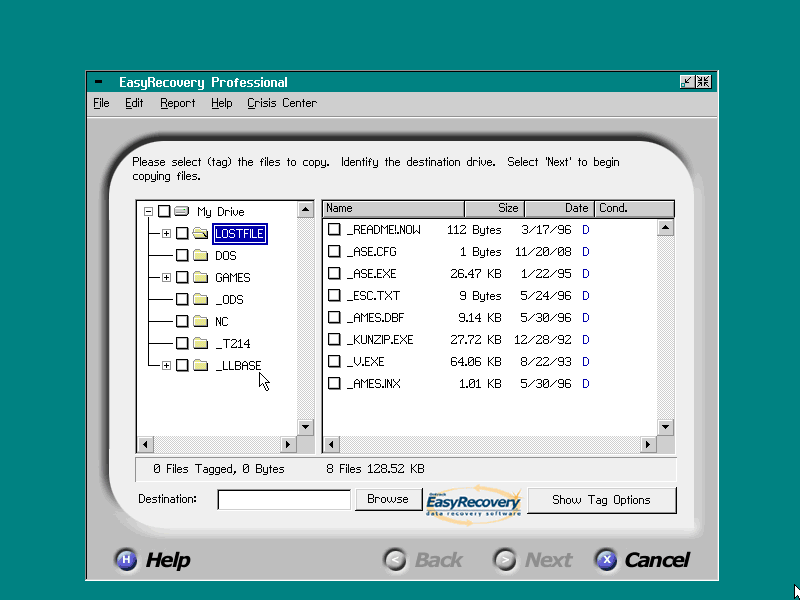Viewport: 800px width, 600px height.
Task: Click the GAMES folder icon
Action: tap(200, 278)
